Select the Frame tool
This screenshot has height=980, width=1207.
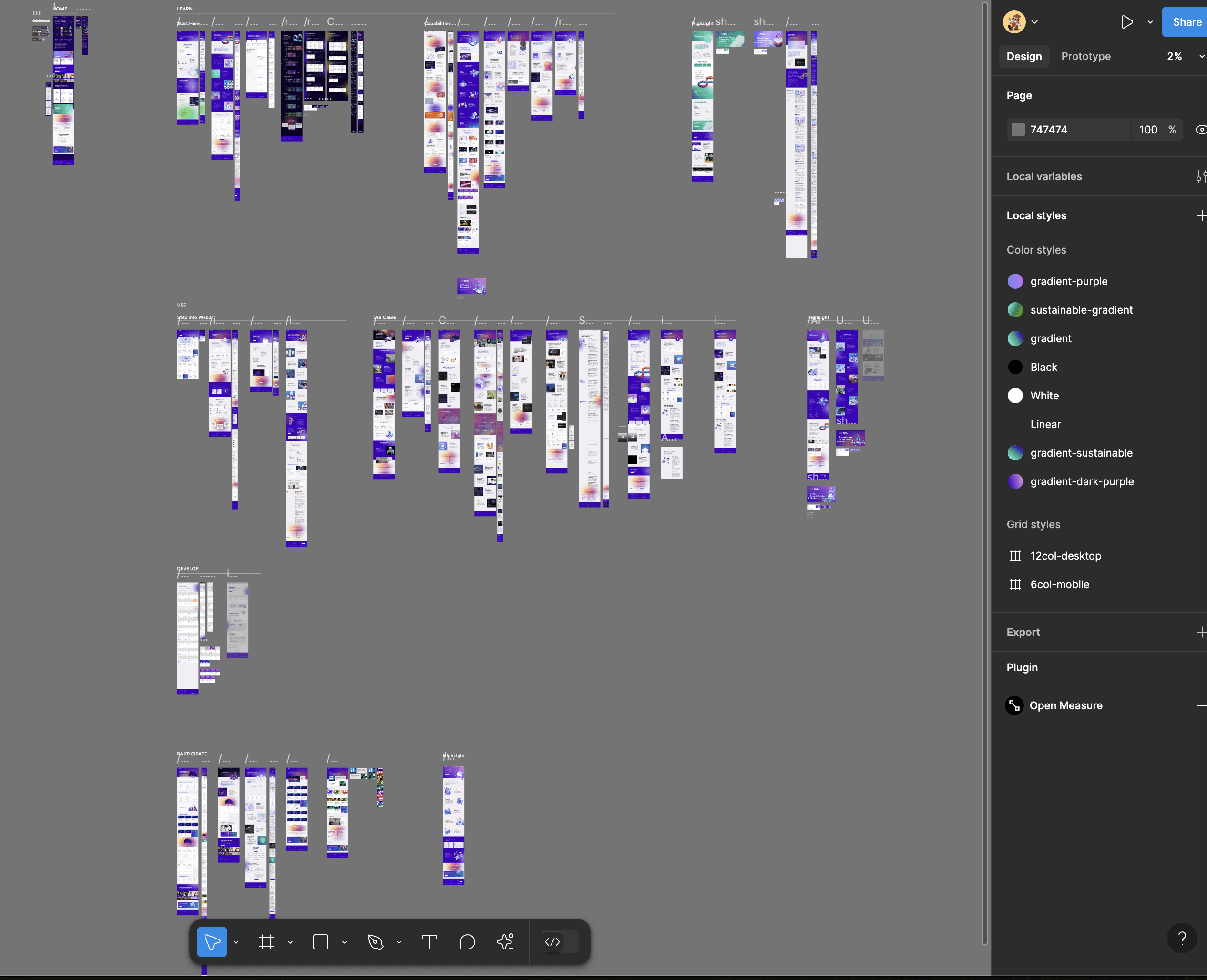click(266, 941)
